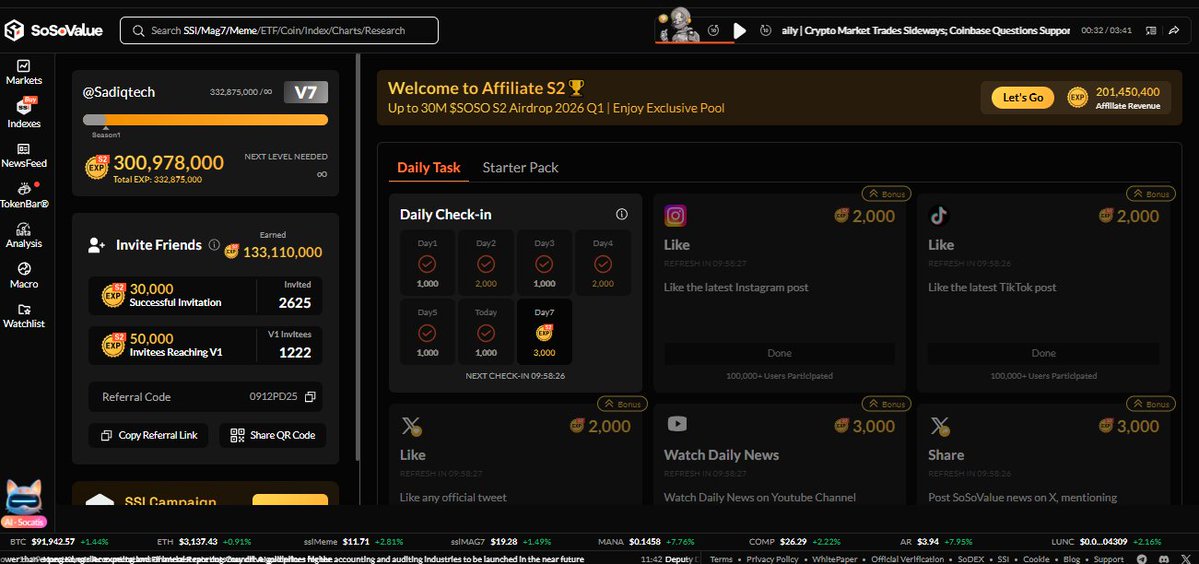Click the ssiMeme $11.71 ticker
The height and width of the screenshot is (564, 1199).
[x=351, y=542]
